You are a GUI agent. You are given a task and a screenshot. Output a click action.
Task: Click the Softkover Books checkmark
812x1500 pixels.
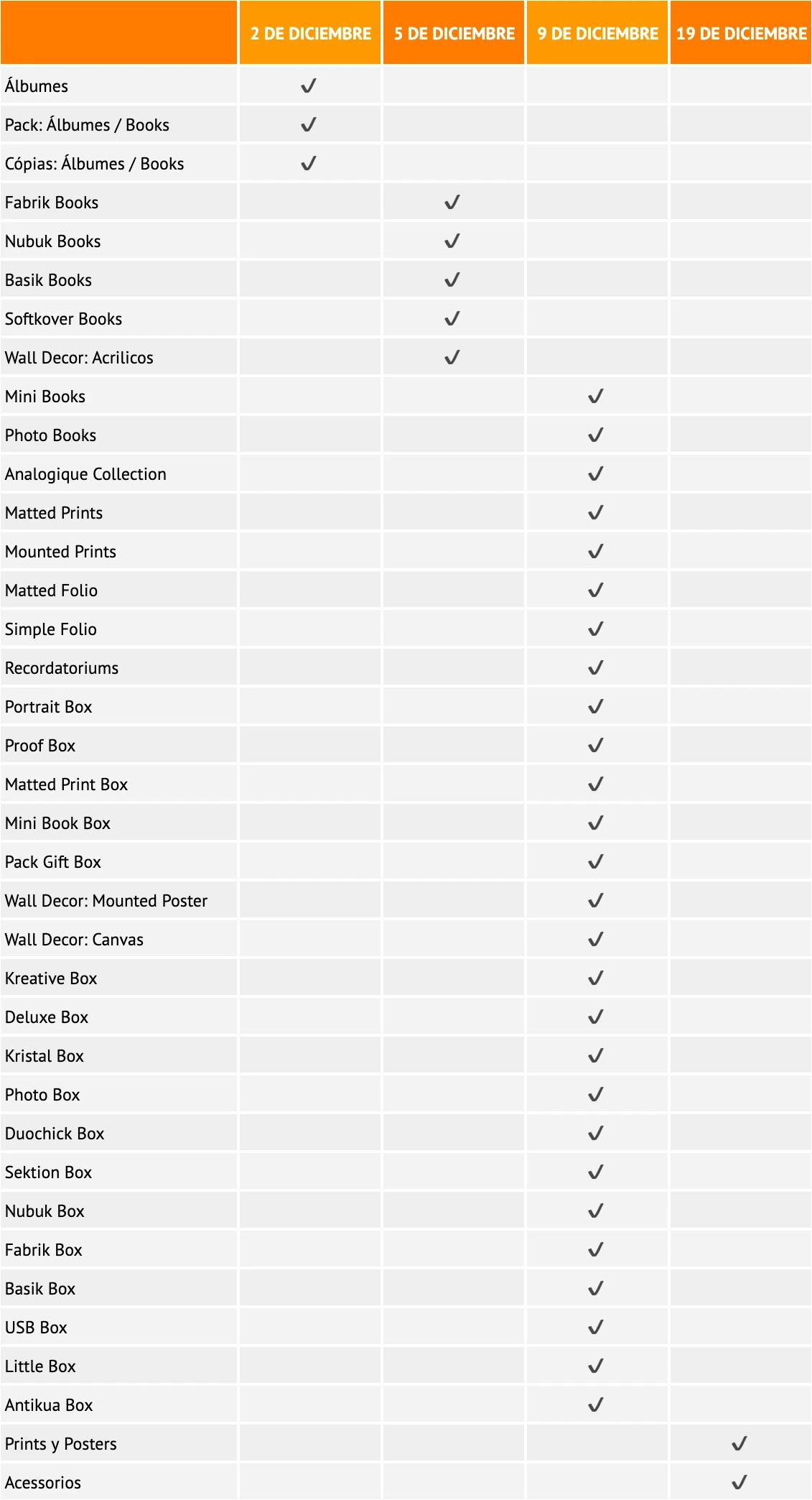pyautogui.click(x=452, y=319)
